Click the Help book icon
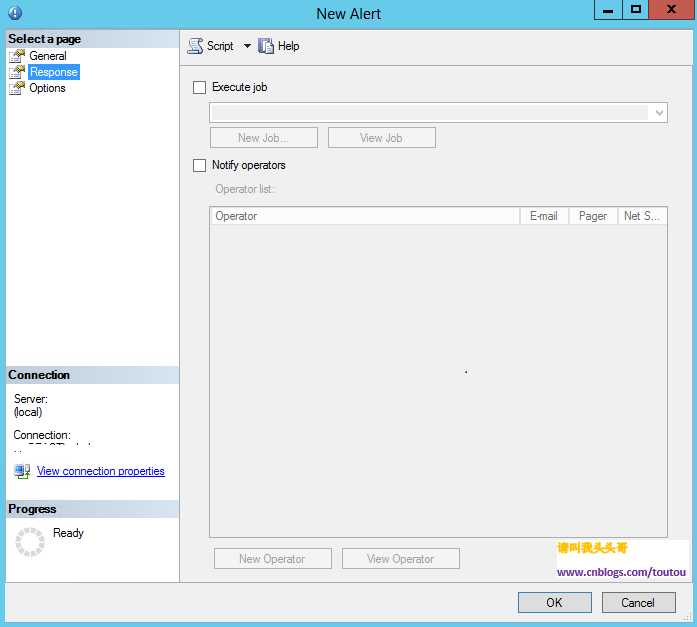The image size is (697, 627). pyautogui.click(x=266, y=46)
